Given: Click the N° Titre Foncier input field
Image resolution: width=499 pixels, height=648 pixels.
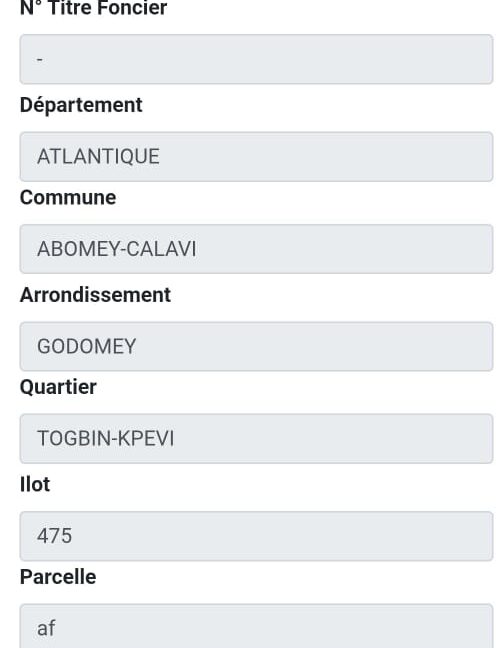Looking at the screenshot, I should 256,59.
